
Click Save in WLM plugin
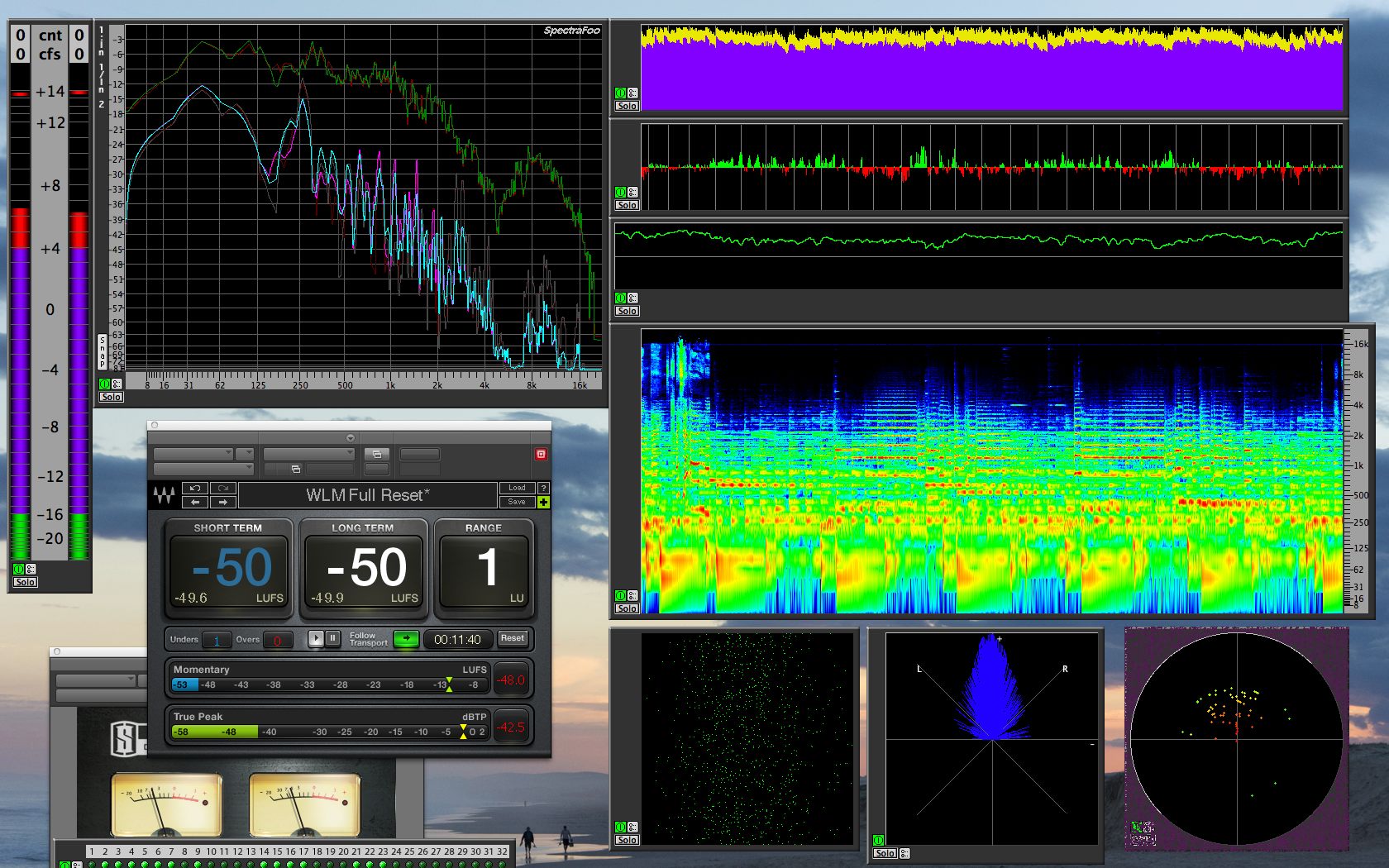tap(517, 502)
